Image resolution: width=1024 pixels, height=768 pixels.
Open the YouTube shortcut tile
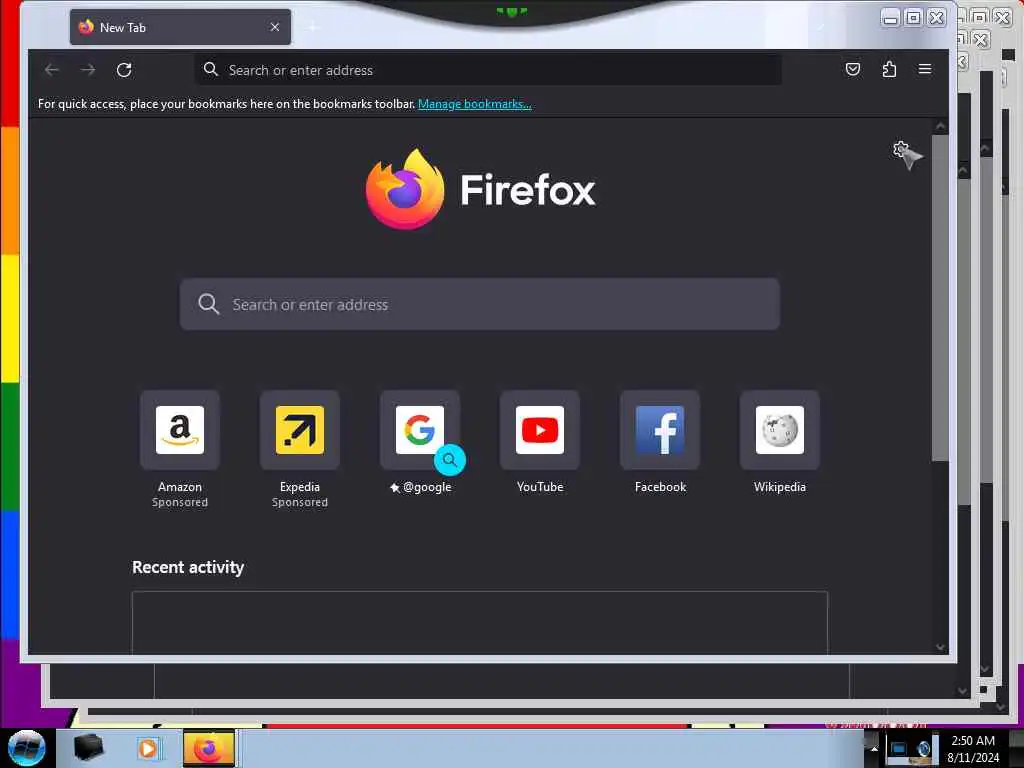click(539, 430)
